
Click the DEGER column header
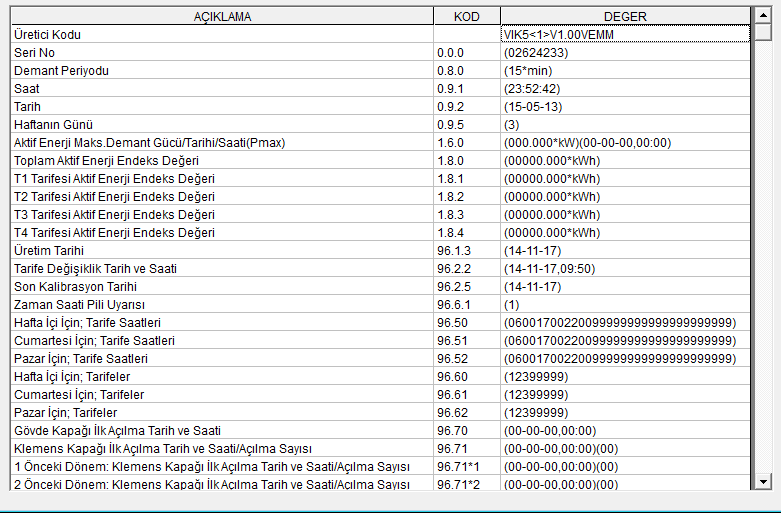(625, 16)
